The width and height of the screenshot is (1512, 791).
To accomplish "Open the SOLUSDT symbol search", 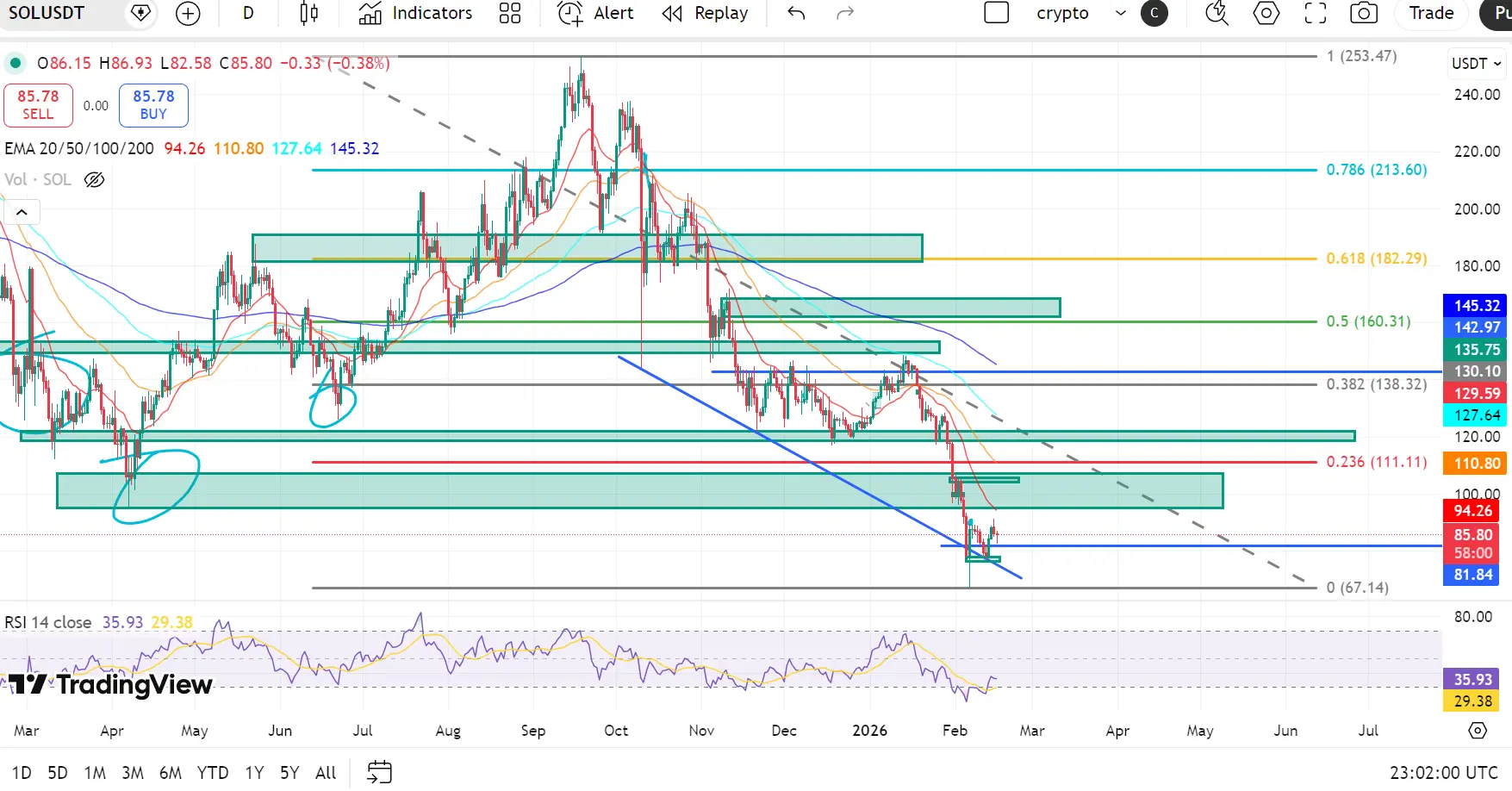I will pos(47,13).
